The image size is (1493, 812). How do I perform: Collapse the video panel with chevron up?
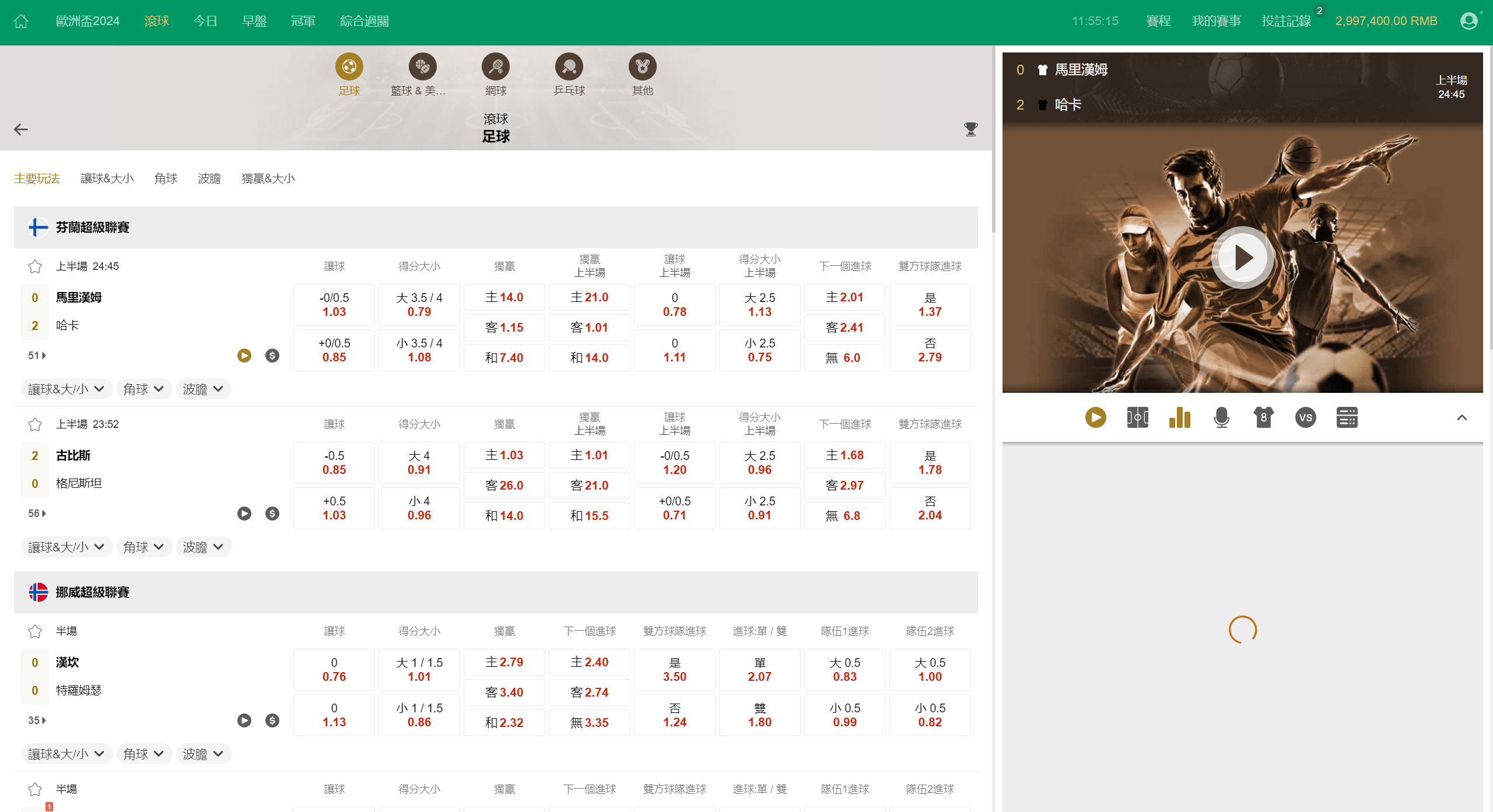(1462, 417)
